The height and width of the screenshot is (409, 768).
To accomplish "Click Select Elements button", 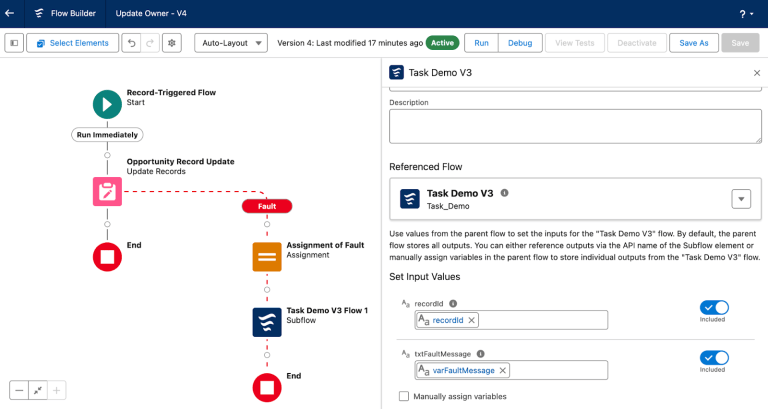I will (x=72, y=43).
